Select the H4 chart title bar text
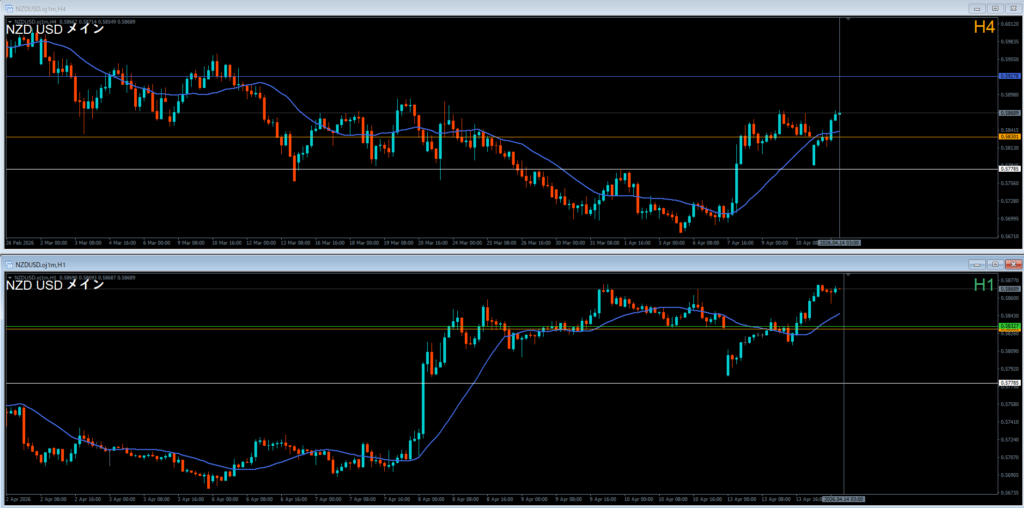 [x=38, y=8]
